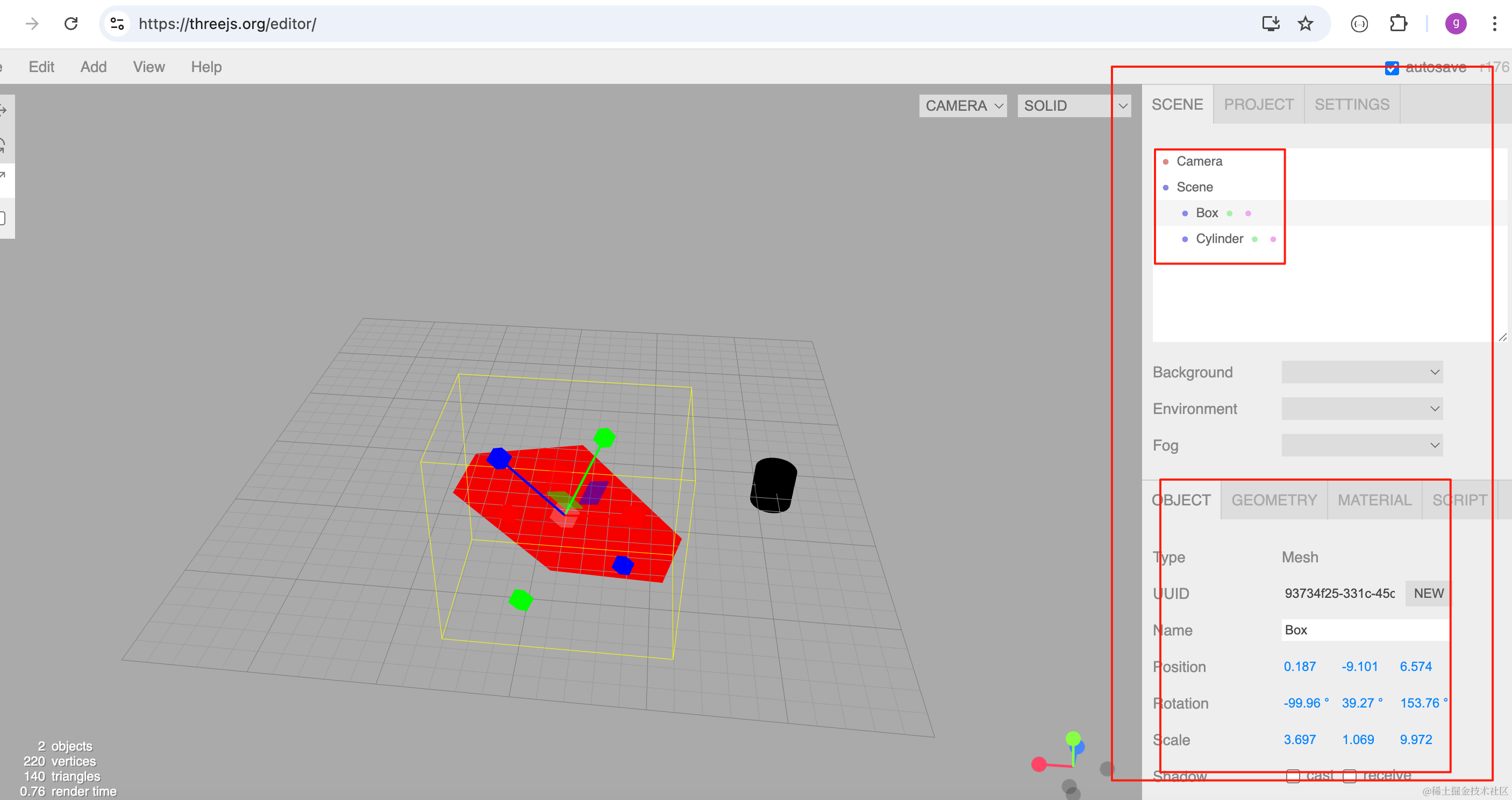Click the pink material dot next to Cylinder
Image resolution: width=1512 pixels, height=800 pixels.
point(1273,239)
